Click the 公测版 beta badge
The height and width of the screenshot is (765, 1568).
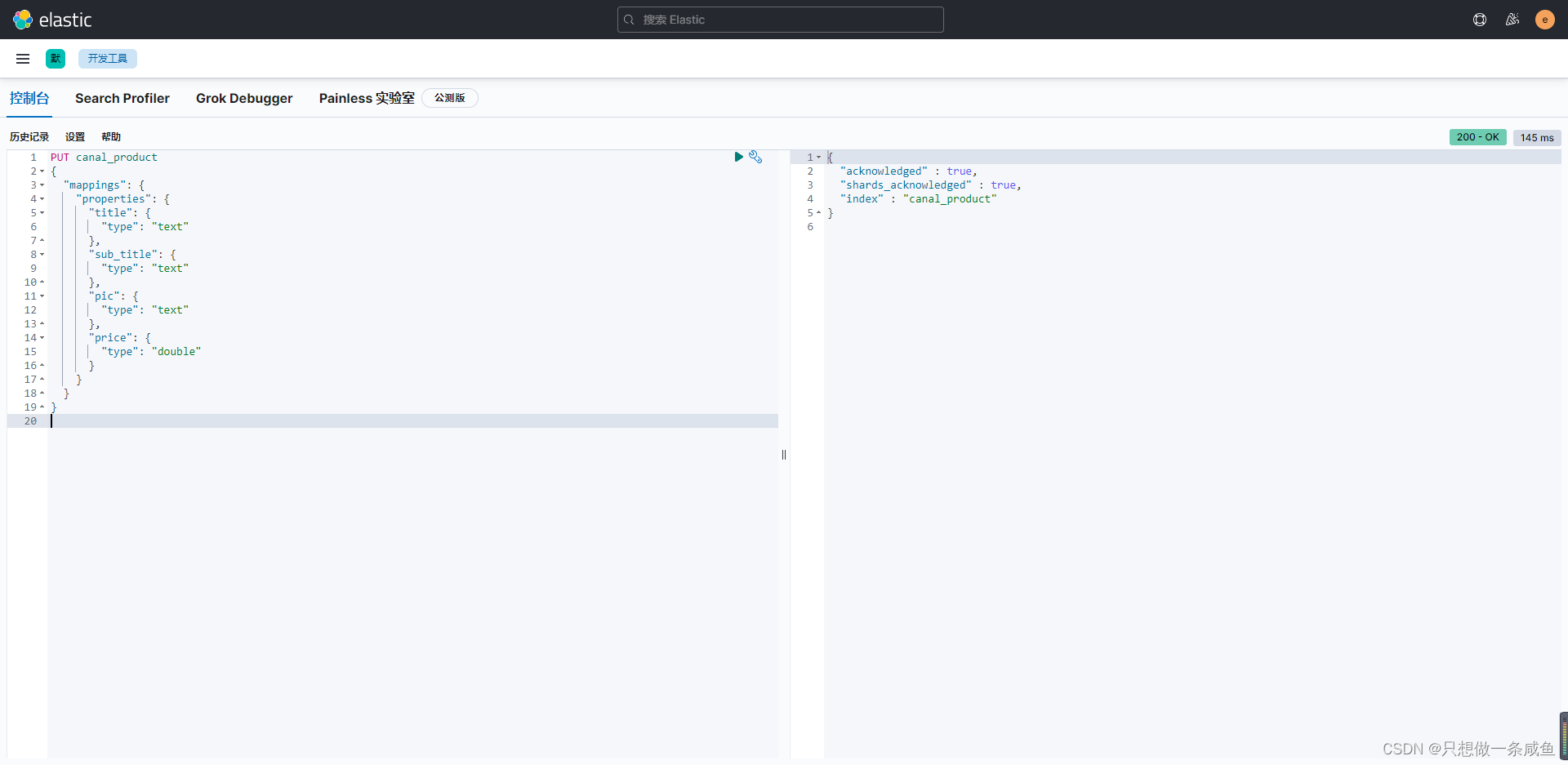[450, 98]
